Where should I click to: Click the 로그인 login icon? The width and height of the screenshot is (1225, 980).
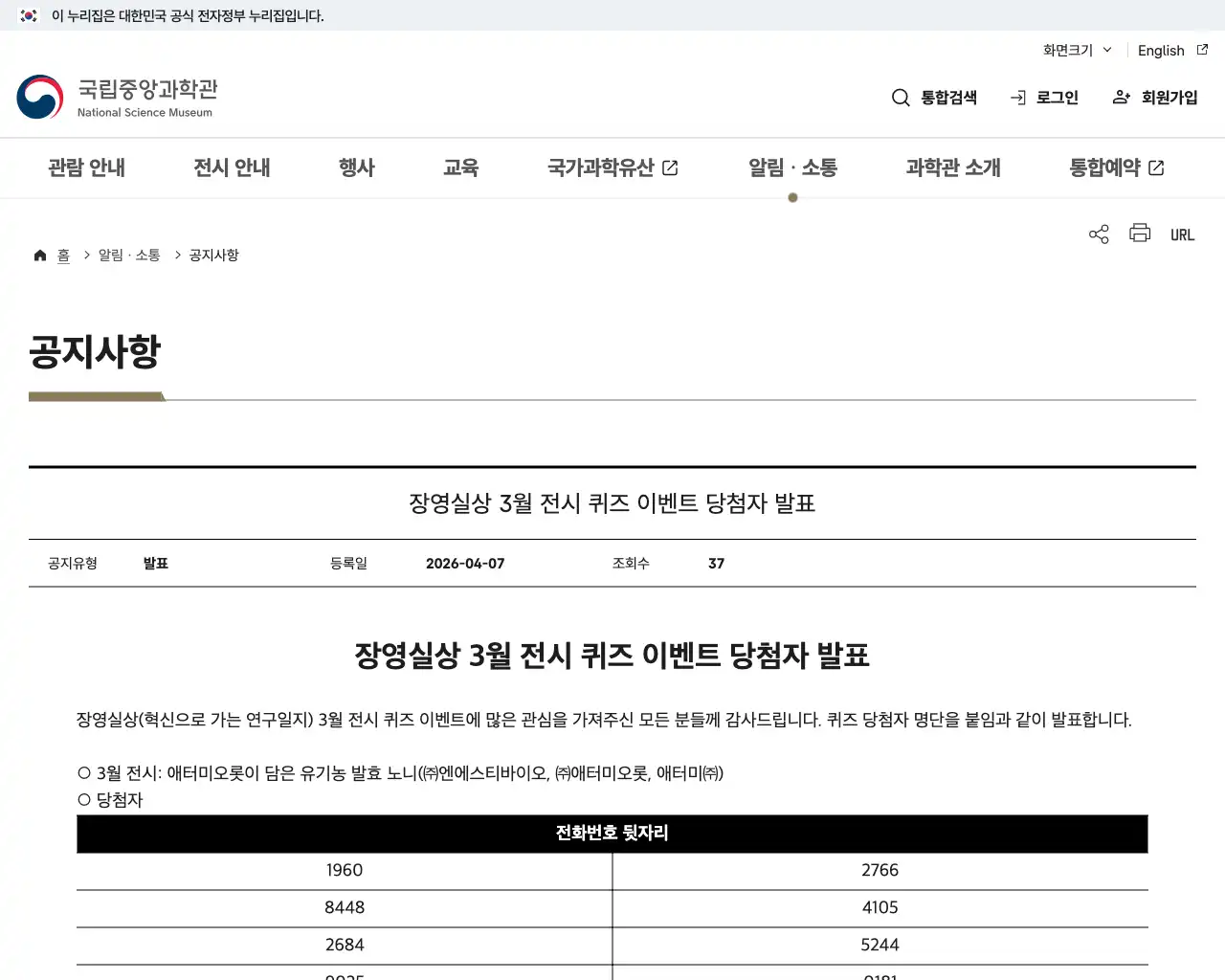pos(1017,97)
